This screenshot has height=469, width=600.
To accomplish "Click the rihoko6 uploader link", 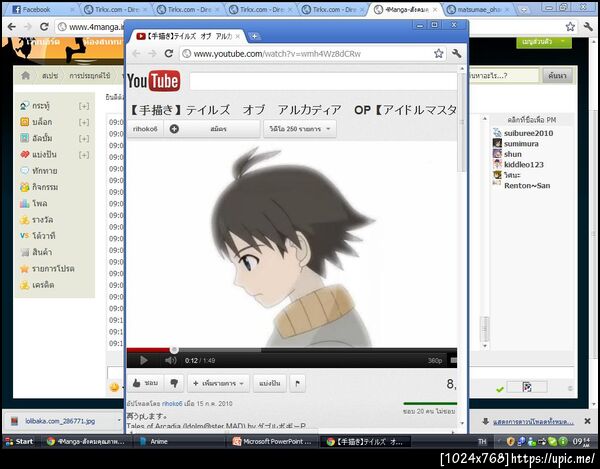I will (172, 404).
